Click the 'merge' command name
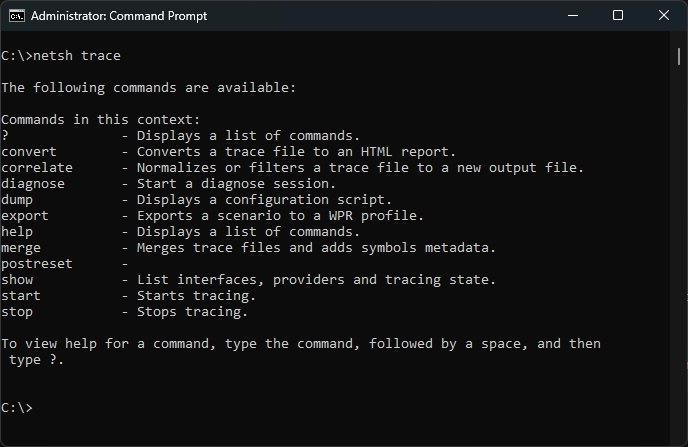 (21, 248)
